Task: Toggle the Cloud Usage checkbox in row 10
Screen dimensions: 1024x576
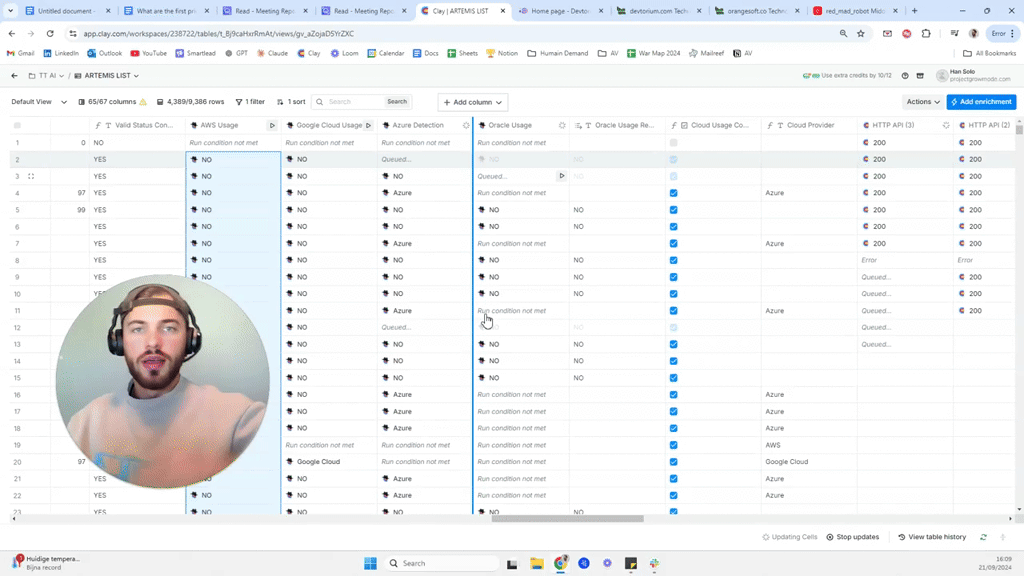Action: click(673, 294)
